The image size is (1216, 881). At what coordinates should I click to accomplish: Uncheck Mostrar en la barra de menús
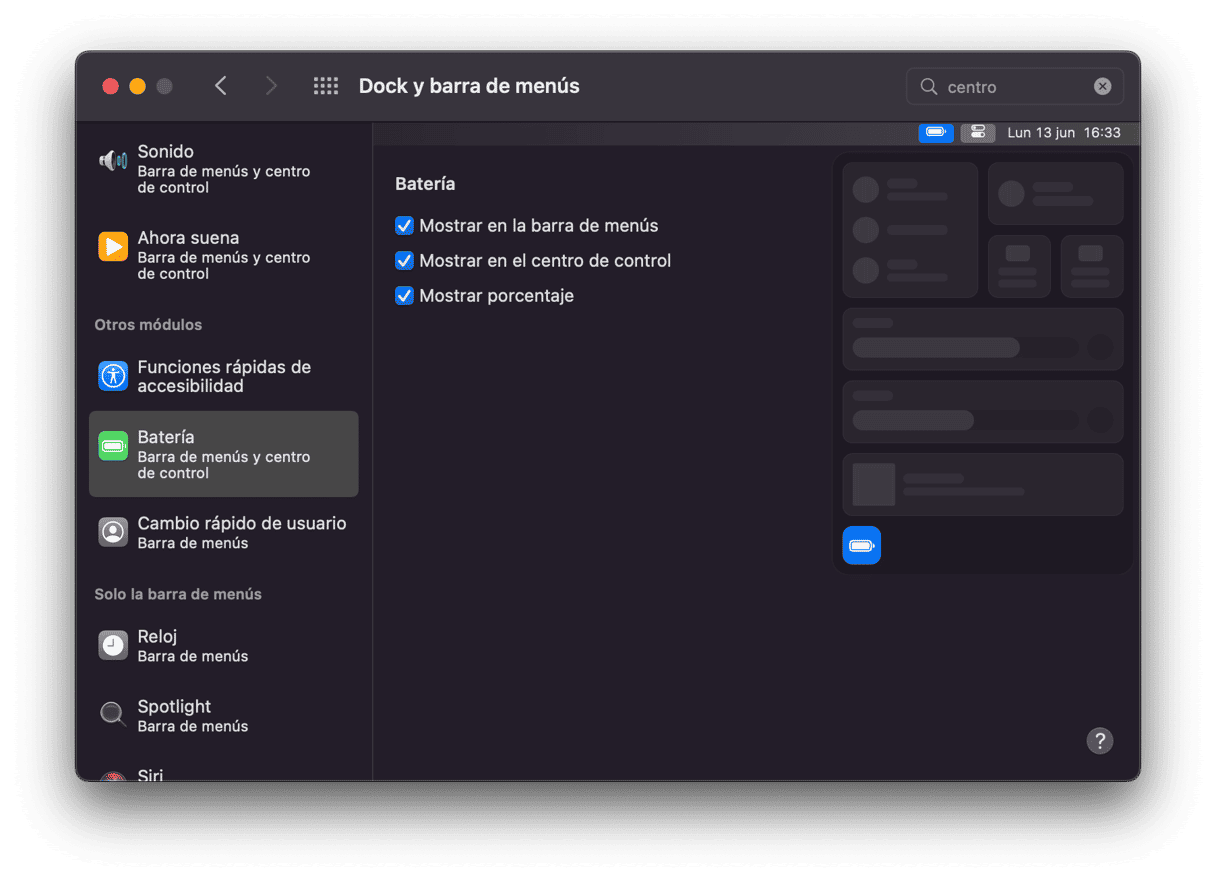[404, 226]
